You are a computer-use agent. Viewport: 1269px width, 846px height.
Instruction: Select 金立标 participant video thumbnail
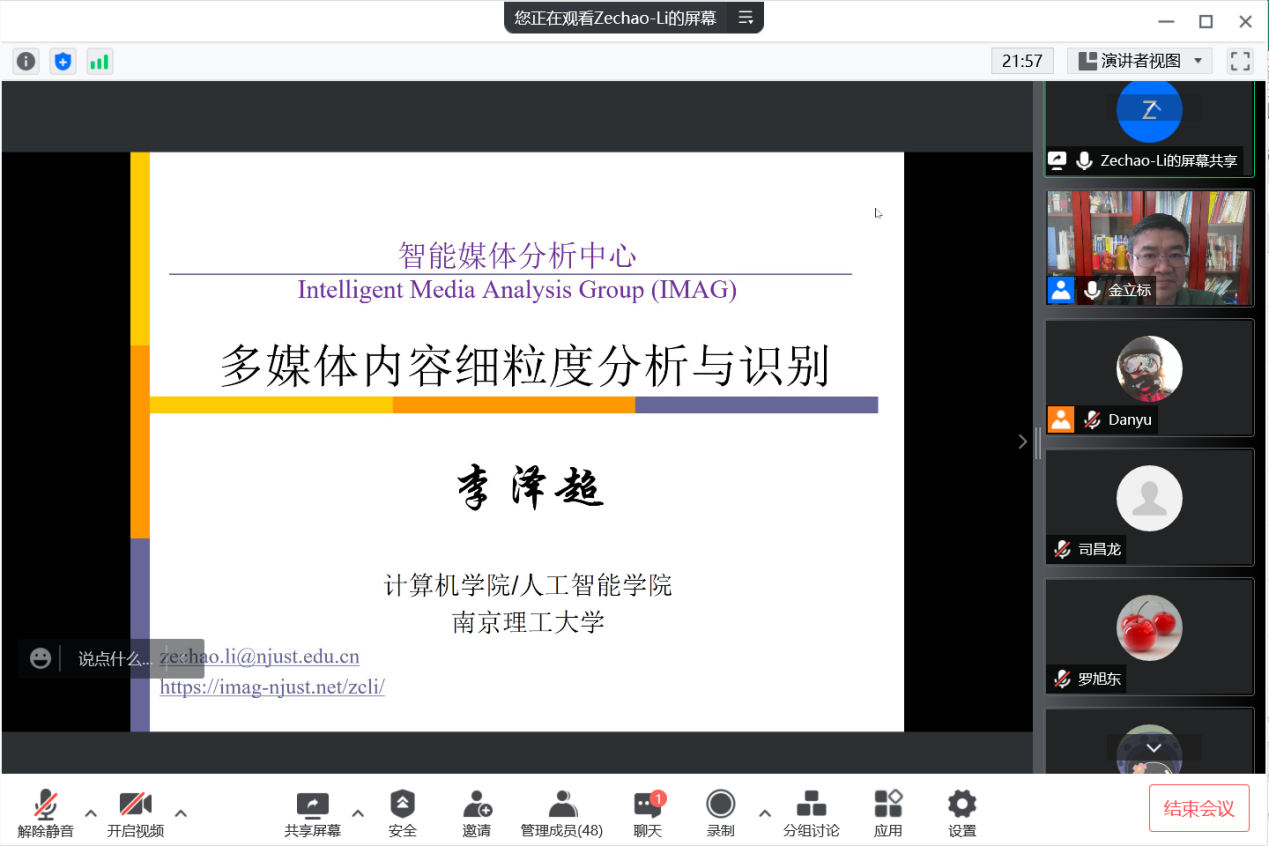pyautogui.click(x=1149, y=247)
